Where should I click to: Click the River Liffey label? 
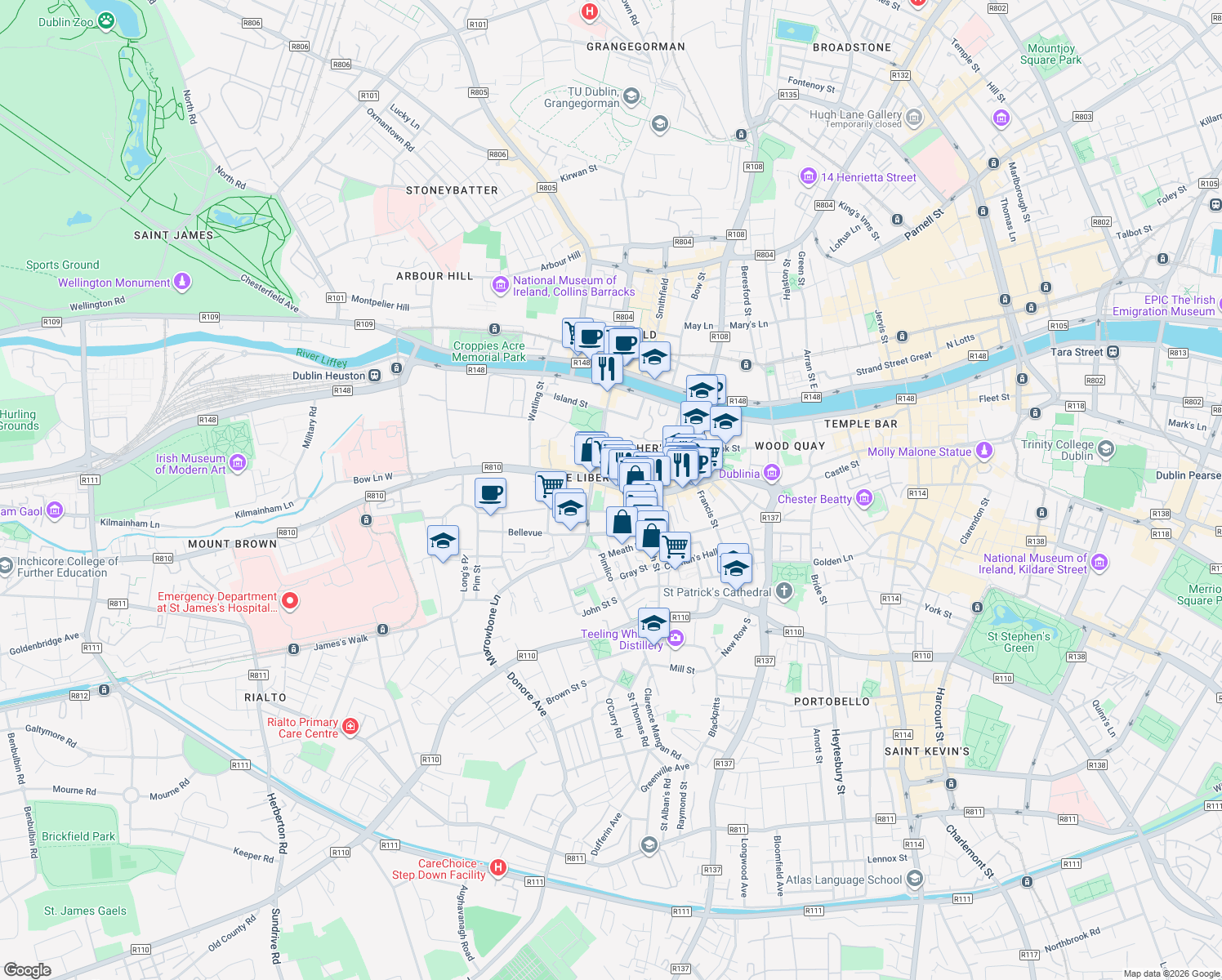tap(322, 358)
